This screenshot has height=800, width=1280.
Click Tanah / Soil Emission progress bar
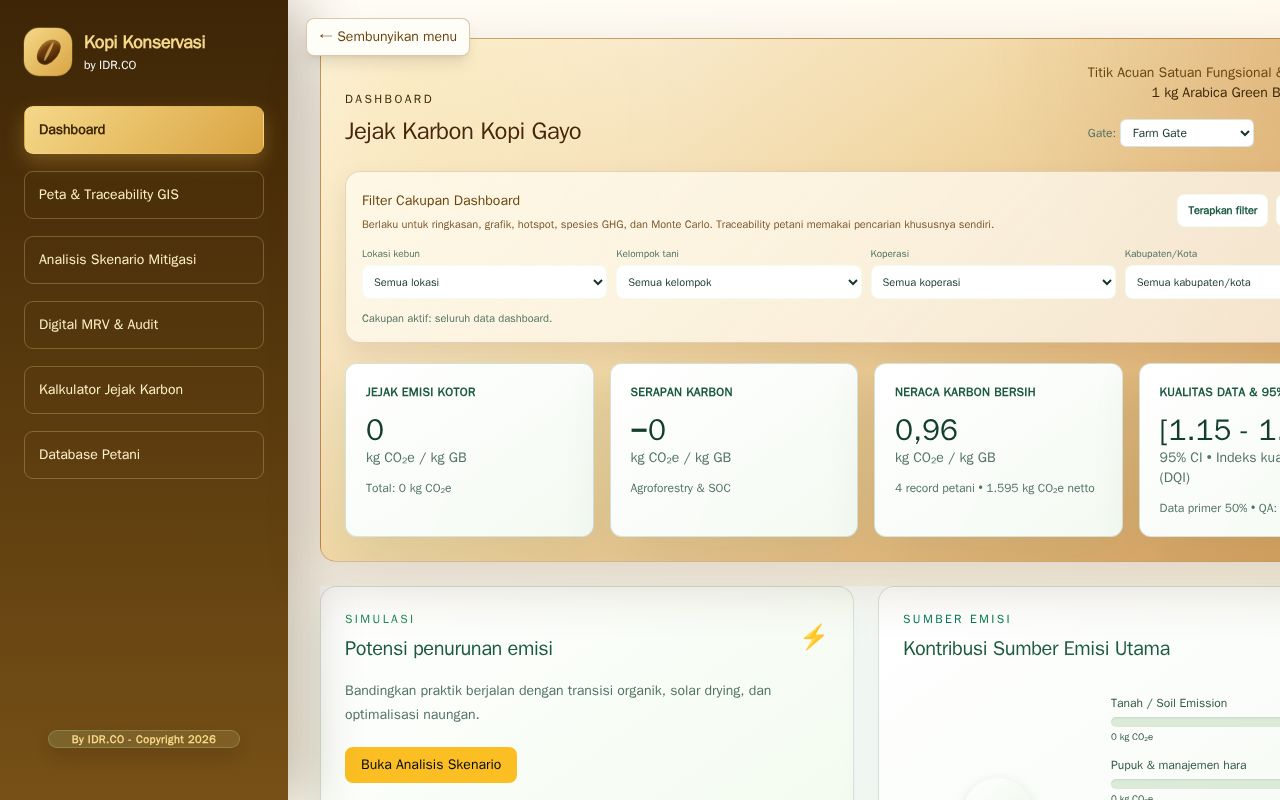(1195, 721)
